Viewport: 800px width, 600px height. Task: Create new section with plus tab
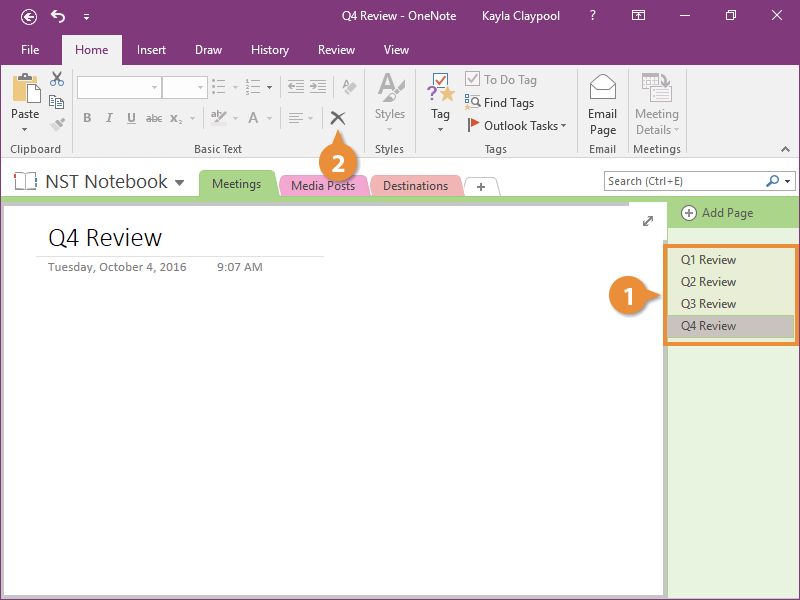481,187
